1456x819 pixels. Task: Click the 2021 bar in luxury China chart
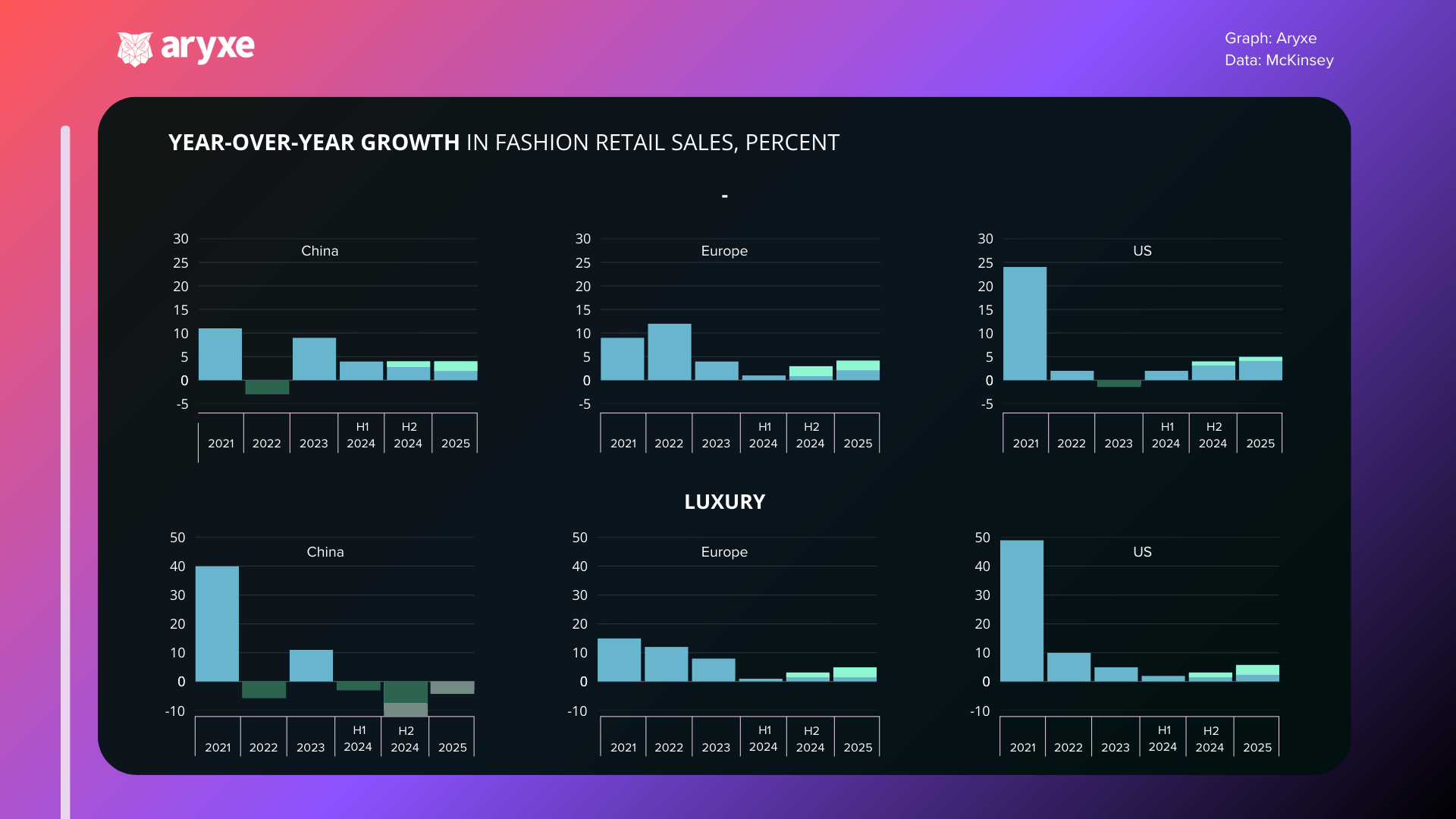point(217,623)
